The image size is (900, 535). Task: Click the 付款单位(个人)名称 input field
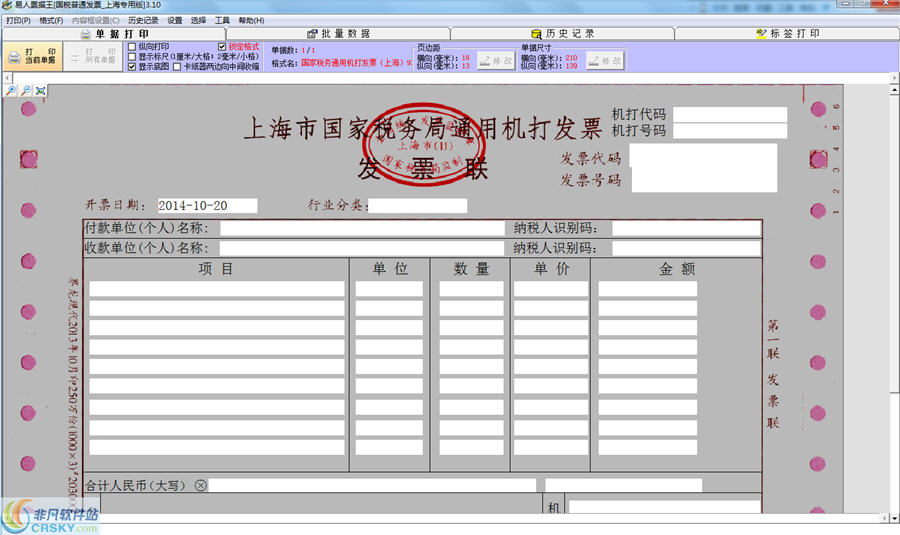click(362, 228)
